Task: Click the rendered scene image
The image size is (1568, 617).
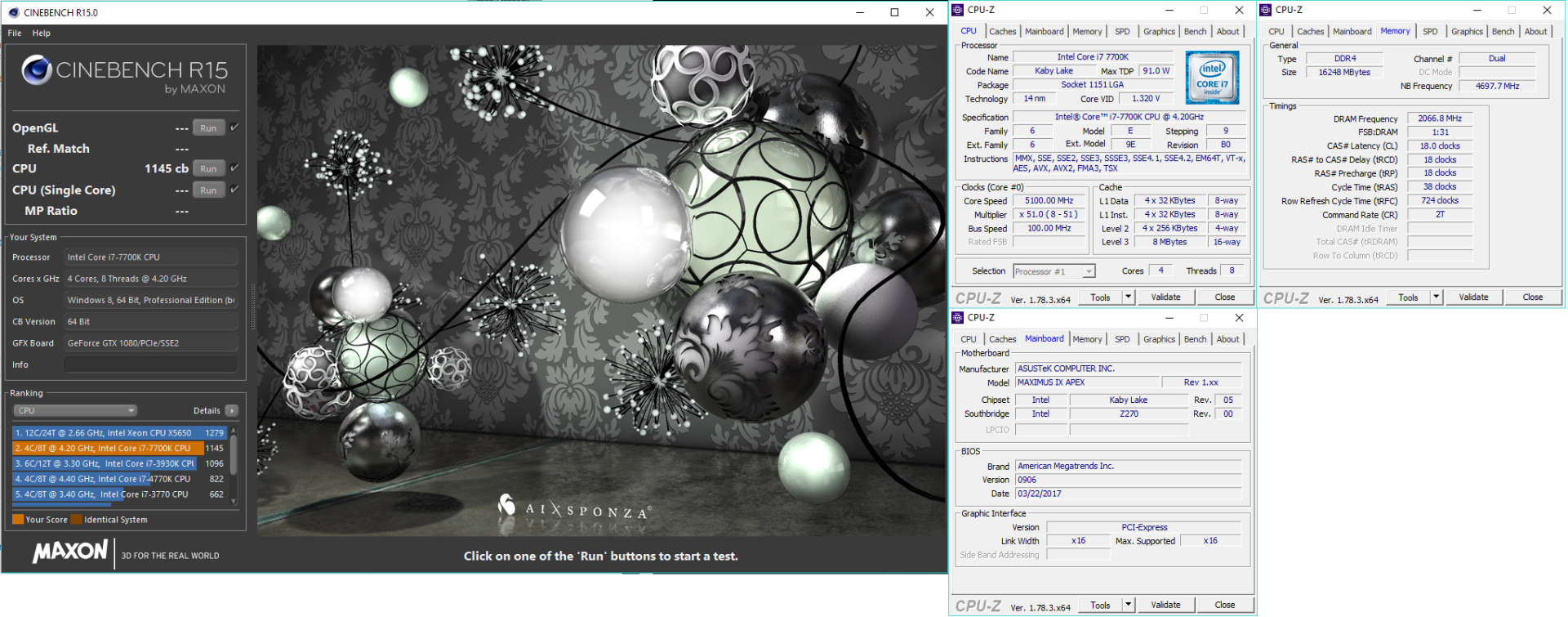Action: click(602, 290)
